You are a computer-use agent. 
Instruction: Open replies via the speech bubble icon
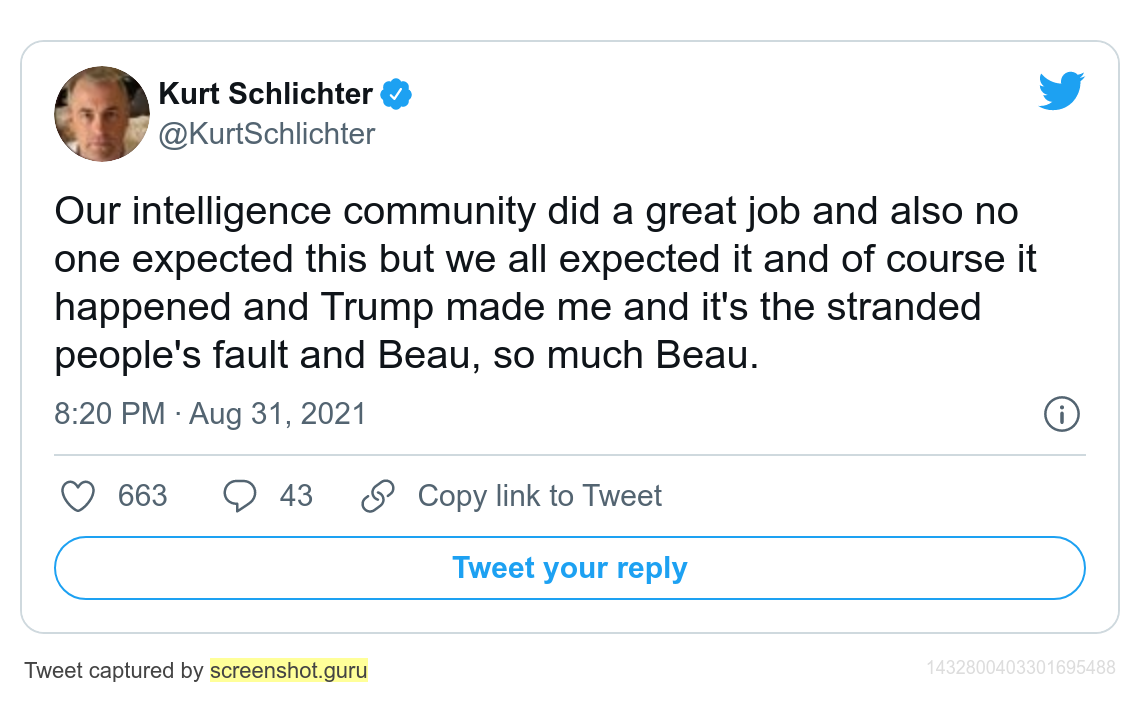tap(239, 496)
